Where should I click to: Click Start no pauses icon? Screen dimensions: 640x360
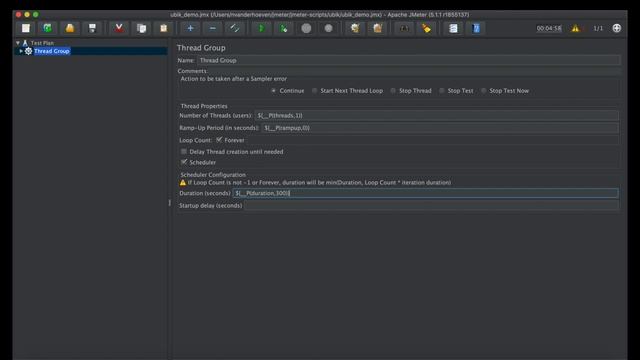coord(283,28)
